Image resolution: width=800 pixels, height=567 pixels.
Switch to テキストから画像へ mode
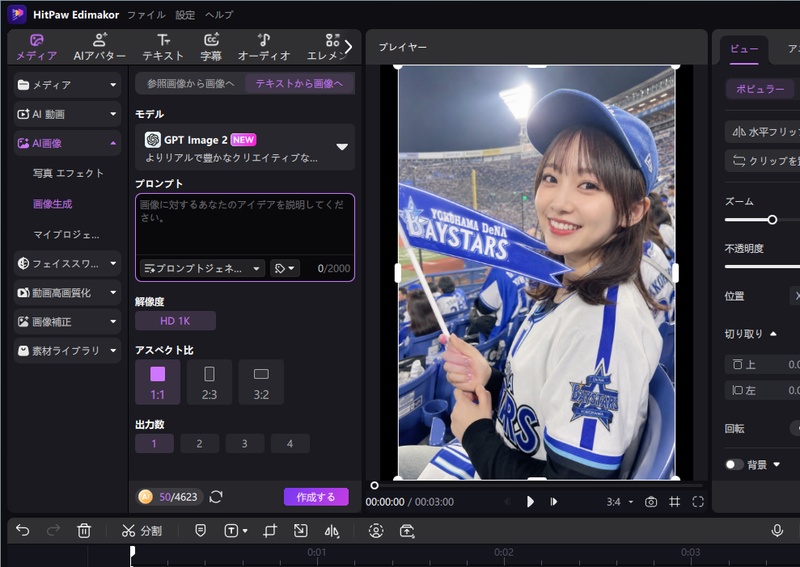point(299,83)
